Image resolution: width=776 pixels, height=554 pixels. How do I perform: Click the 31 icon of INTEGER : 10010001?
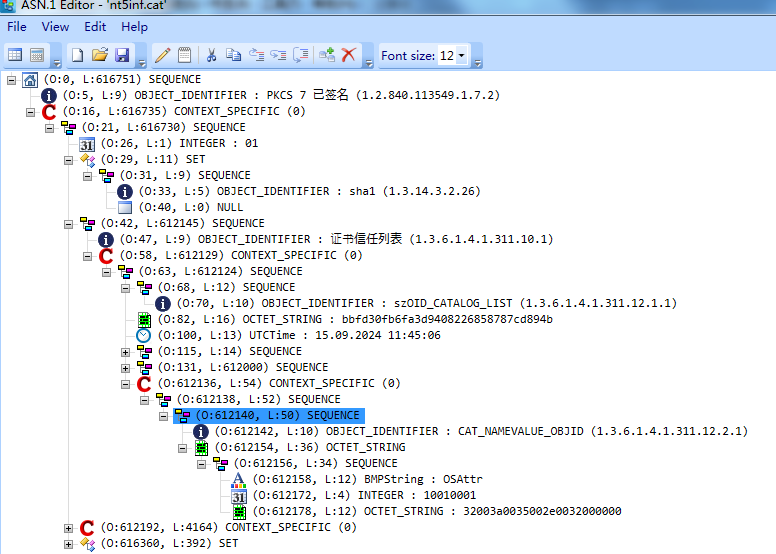[239, 496]
